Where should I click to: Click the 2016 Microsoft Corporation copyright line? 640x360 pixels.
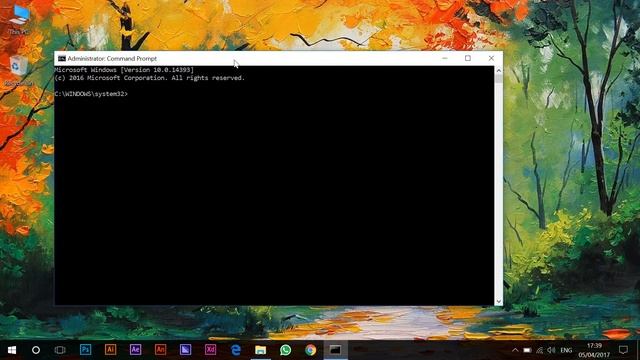pos(150,78)
